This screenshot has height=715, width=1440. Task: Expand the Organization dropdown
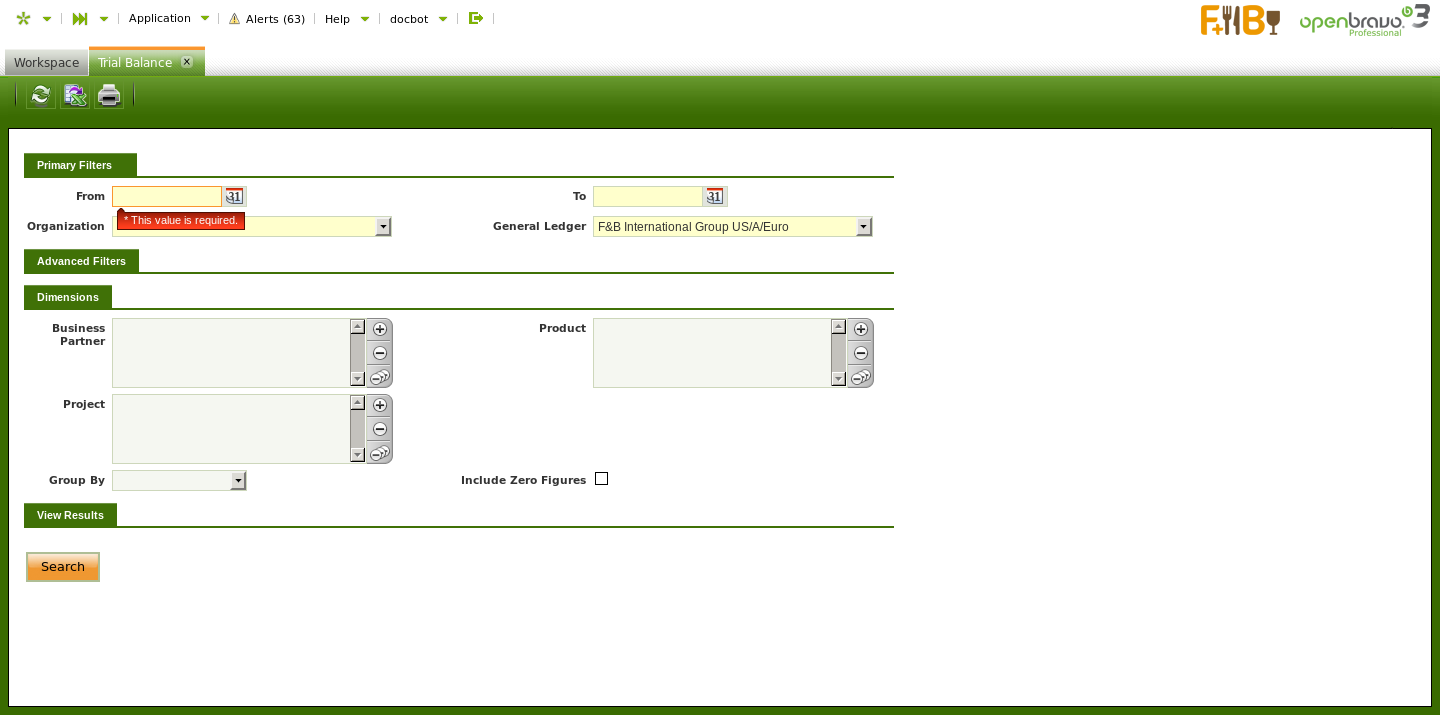coord(383,227)
